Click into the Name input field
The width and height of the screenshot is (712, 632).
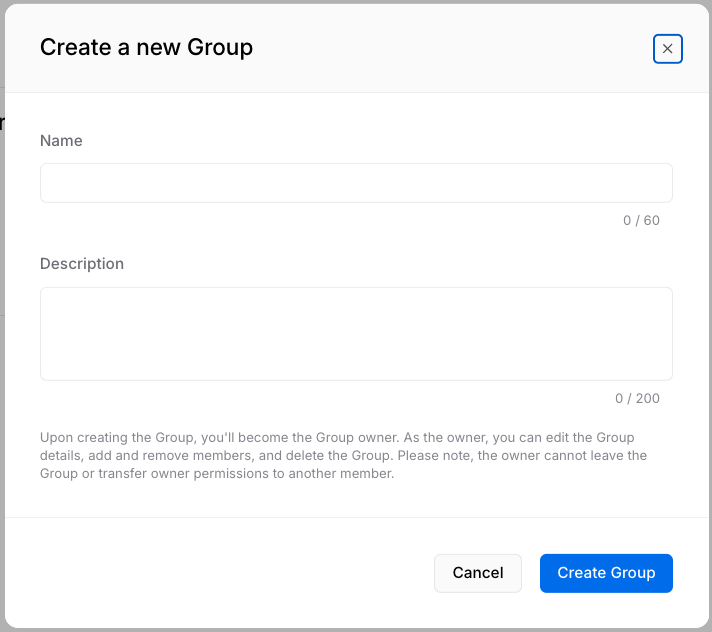click(356, 183)
